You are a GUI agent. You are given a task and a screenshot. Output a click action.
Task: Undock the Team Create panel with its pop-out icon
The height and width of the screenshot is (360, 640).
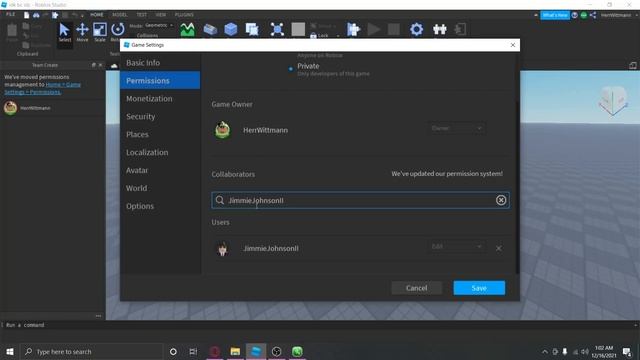tap(94, 65)
